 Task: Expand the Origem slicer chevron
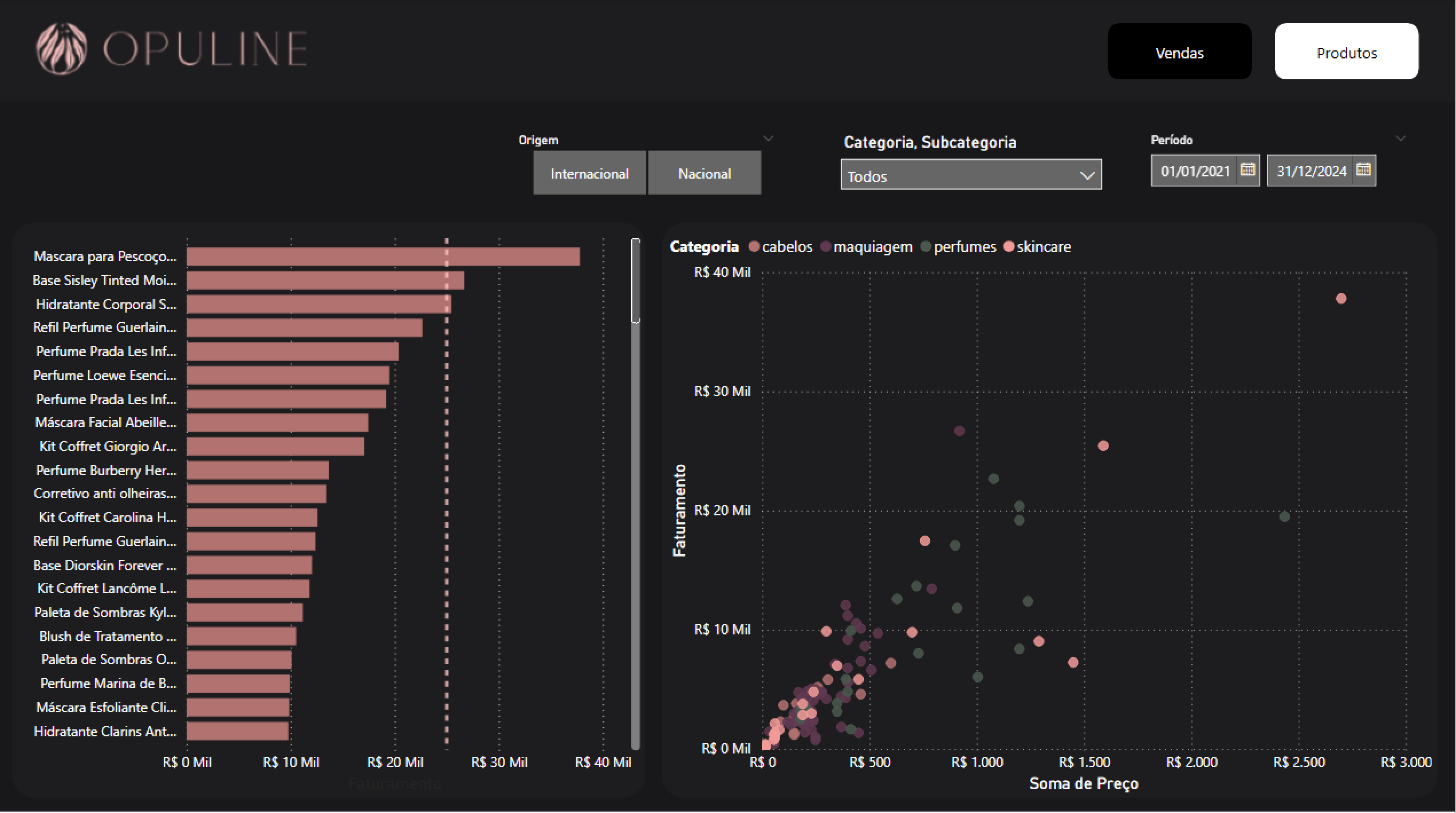(768, 139)
